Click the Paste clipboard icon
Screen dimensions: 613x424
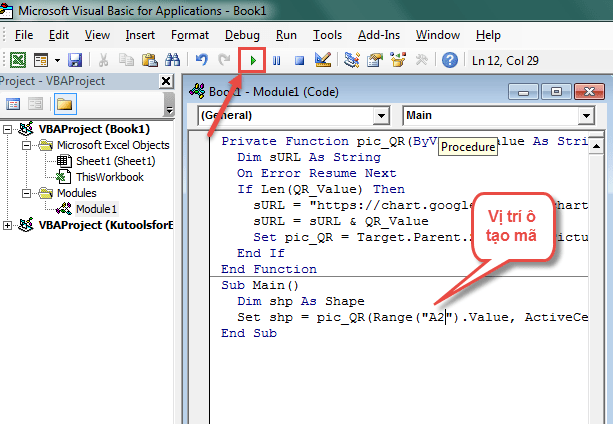click(149, 60)
